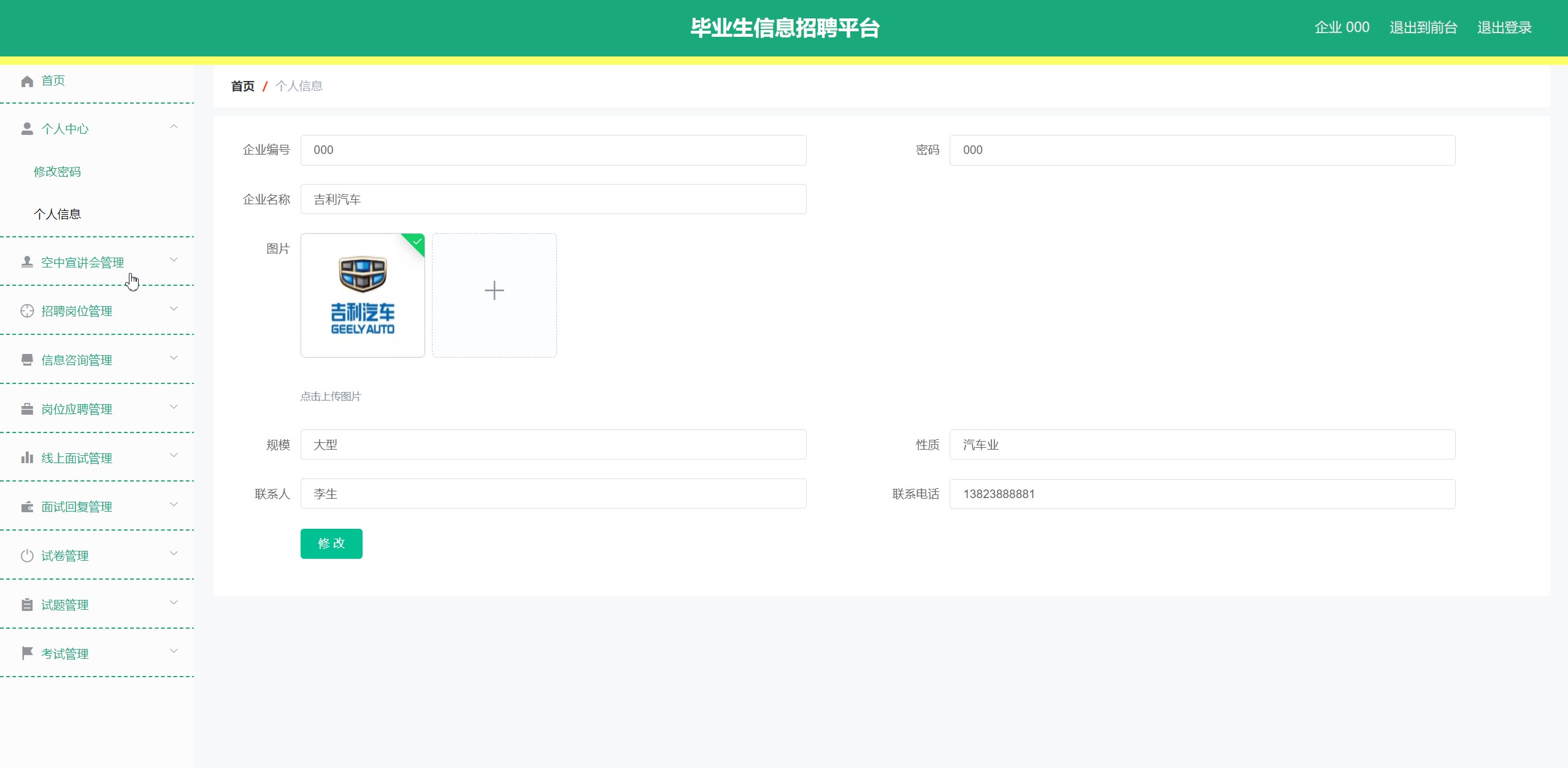This screenshot has height=768, width=1568.
Task: Focus the 规模 input field
Action: [x=553, y=445]
